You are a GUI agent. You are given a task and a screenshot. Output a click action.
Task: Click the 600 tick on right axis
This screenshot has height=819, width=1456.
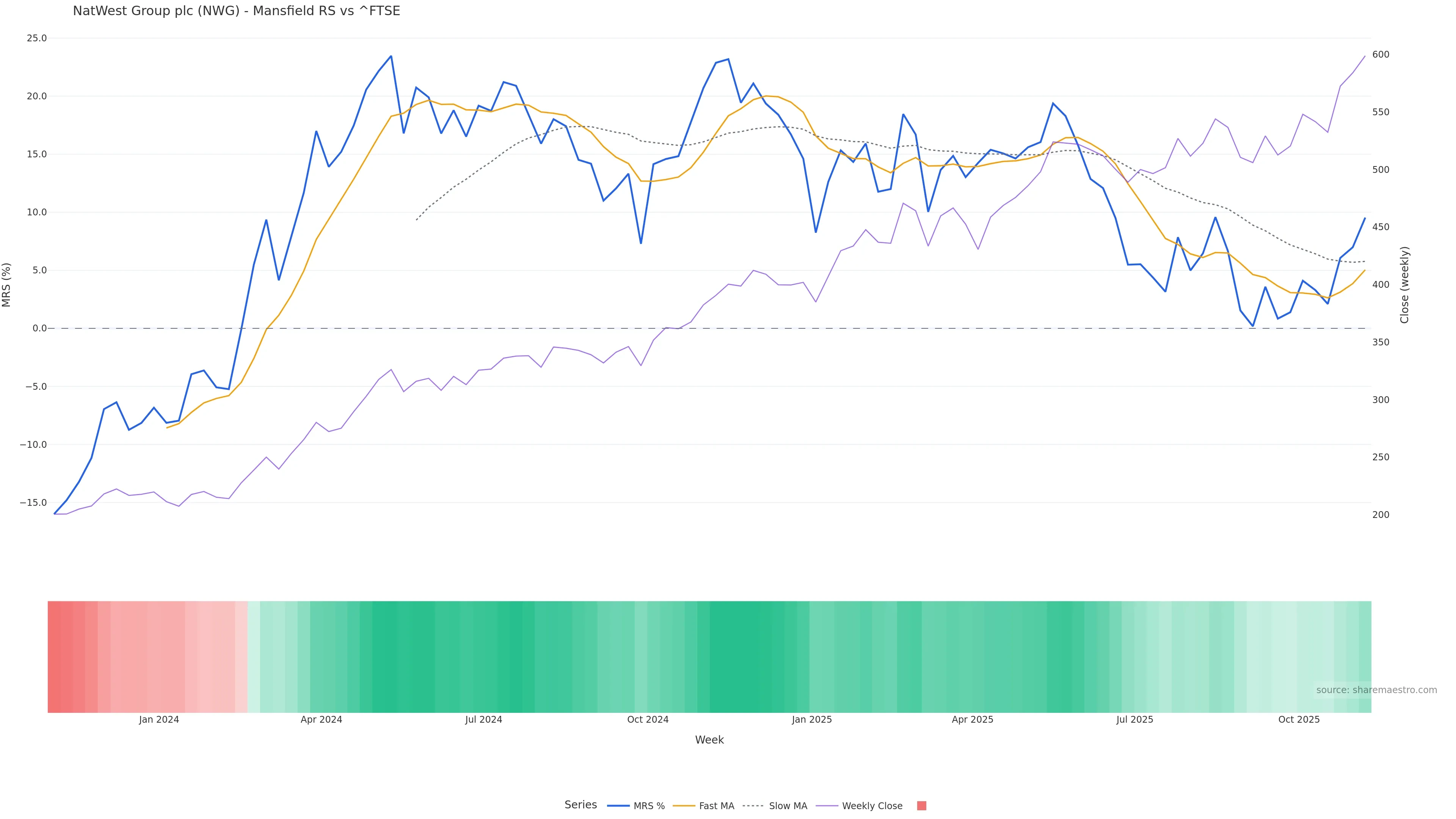coord(1380,55)
